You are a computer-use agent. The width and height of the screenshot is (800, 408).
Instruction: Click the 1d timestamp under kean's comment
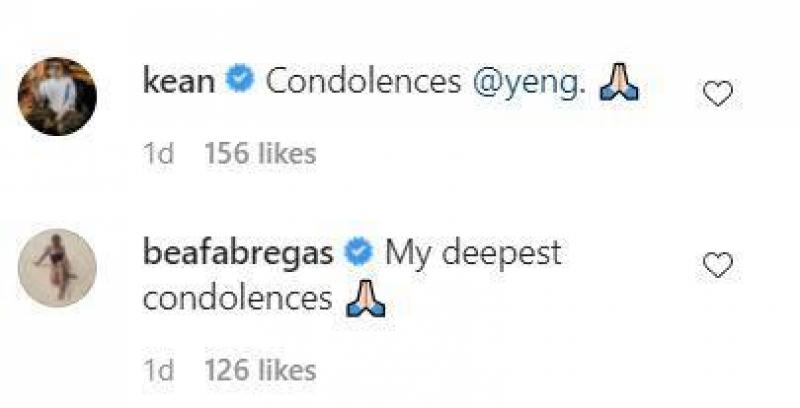159,153
